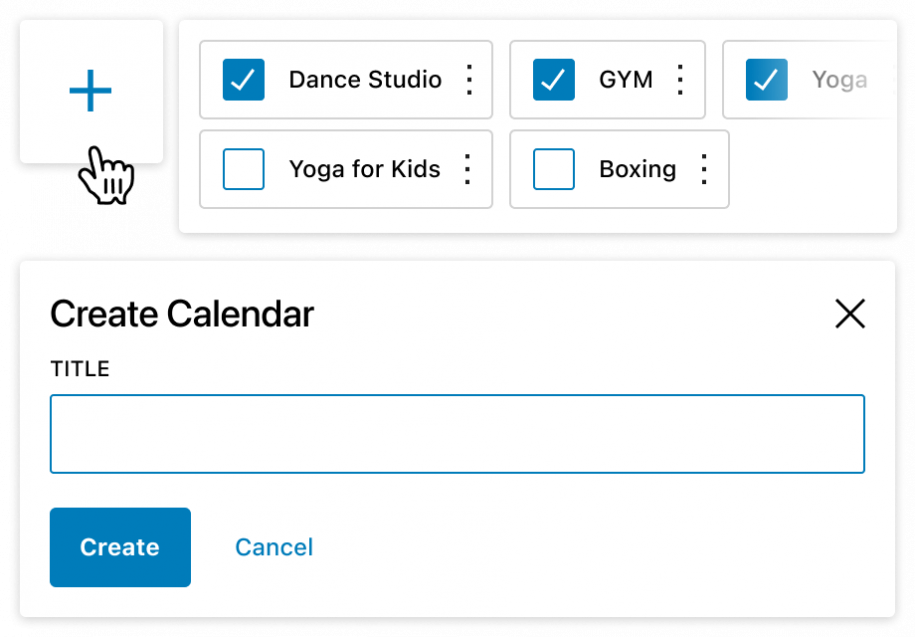This screenshot has width=915, height=637.
Task: Open the Dance Studio options menu
Action: click(x=468, y=79)
